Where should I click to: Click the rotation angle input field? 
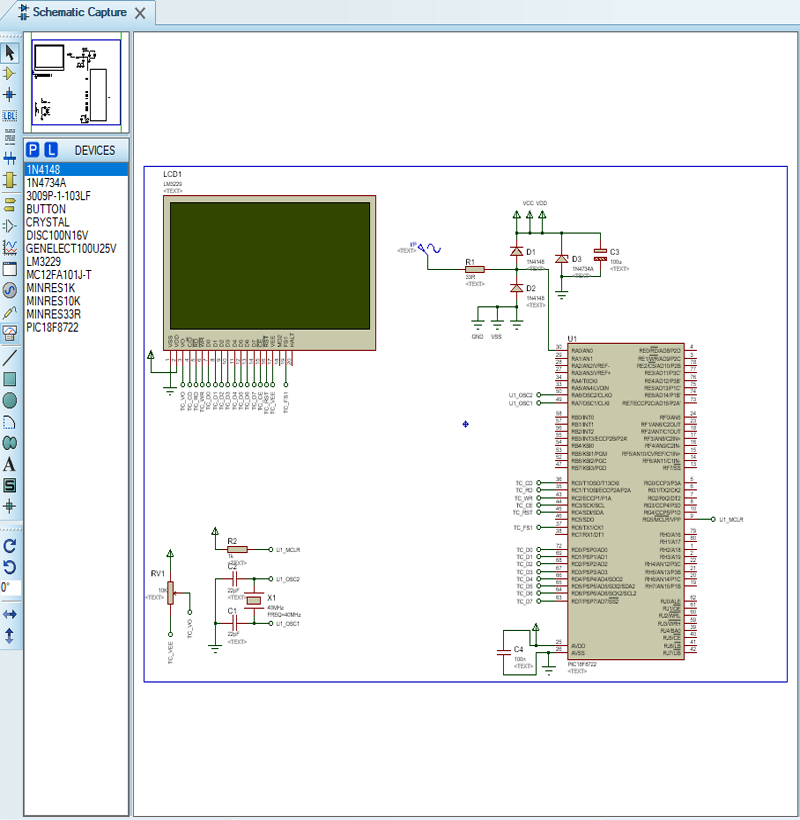(x=9, y=588)
